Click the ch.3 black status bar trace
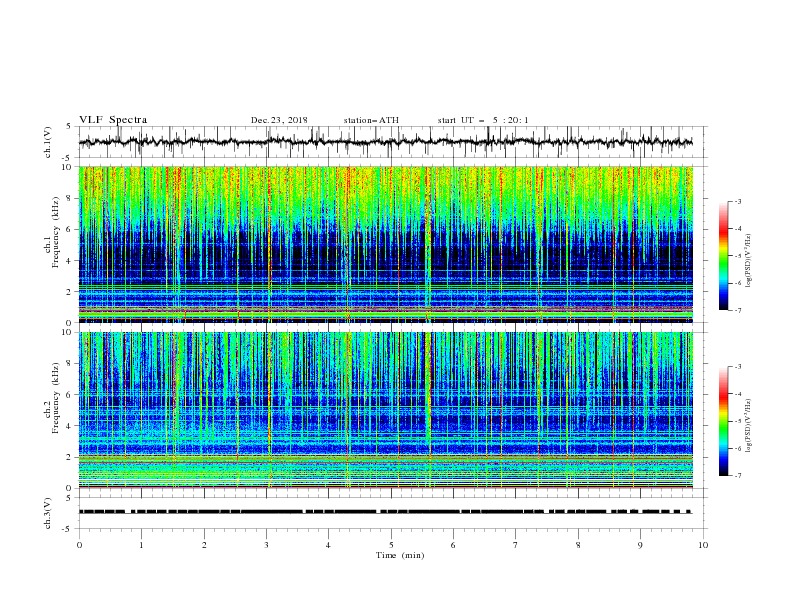The image size is (792, 612). click(385, 512)
